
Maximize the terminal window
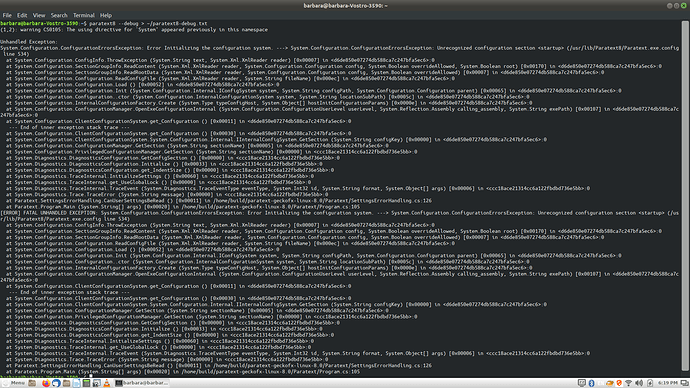676,6
